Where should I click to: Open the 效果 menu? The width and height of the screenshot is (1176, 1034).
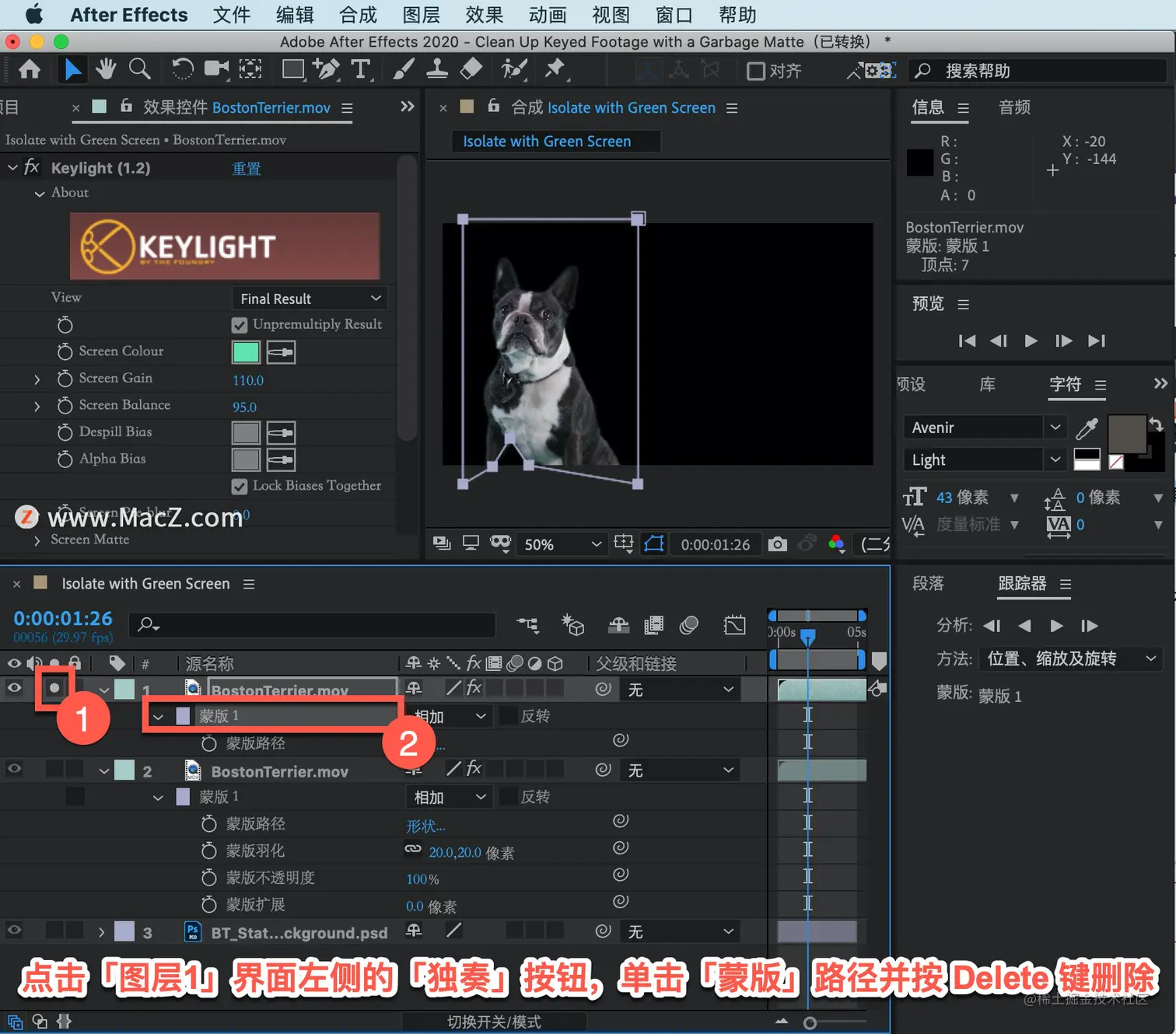pos(484,15)
